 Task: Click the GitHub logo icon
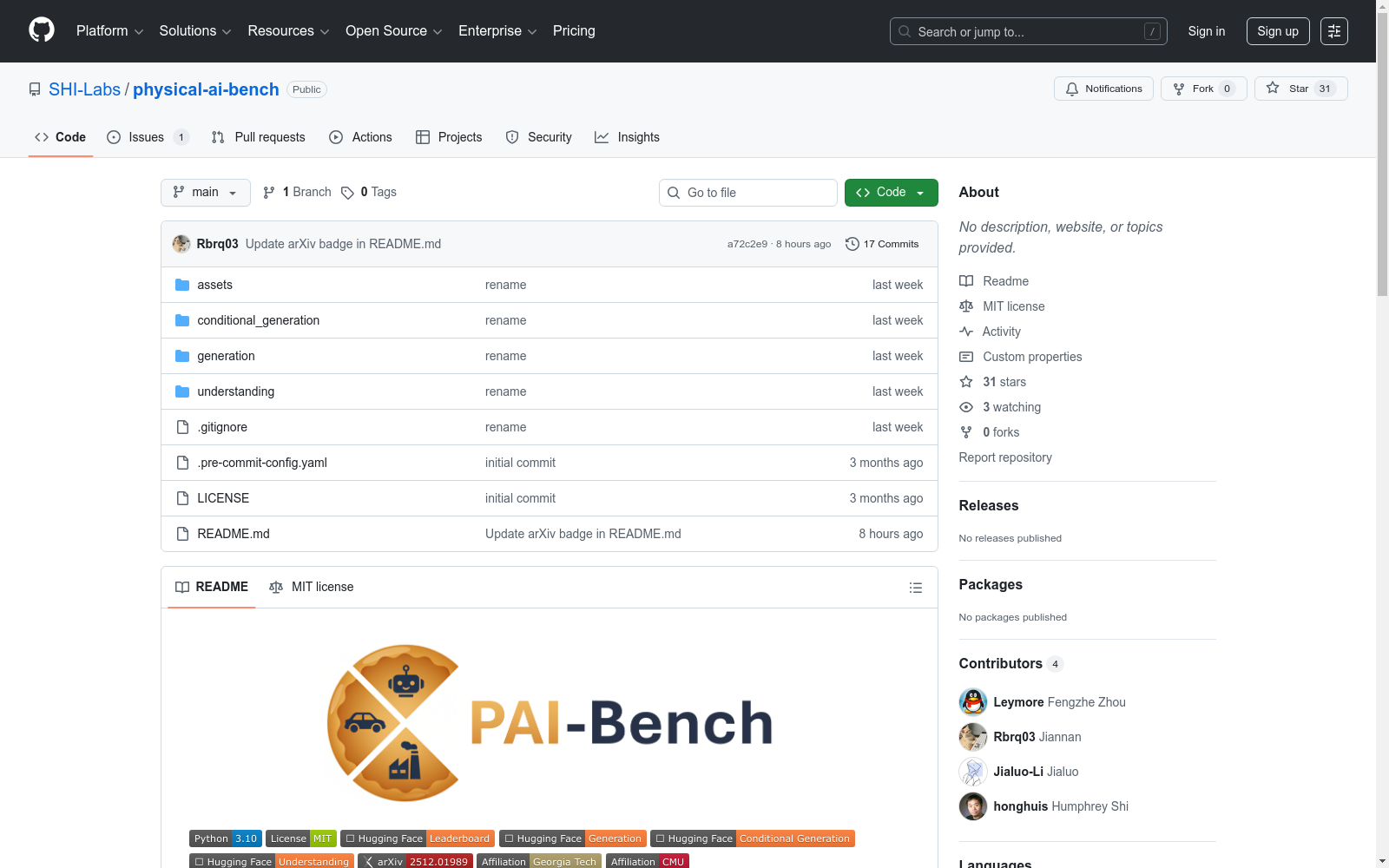point(42,30)
